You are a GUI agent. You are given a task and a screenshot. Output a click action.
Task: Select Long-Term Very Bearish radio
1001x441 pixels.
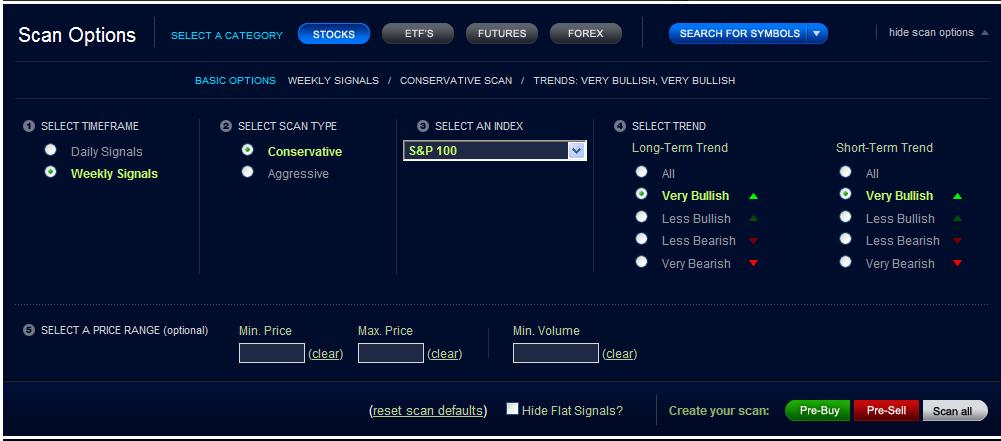642,262
